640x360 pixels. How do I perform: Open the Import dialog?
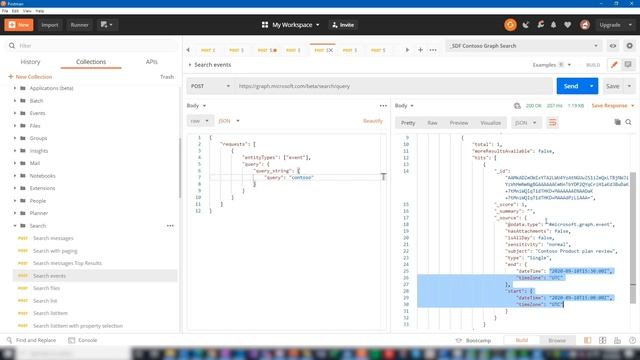pos(49,25)
